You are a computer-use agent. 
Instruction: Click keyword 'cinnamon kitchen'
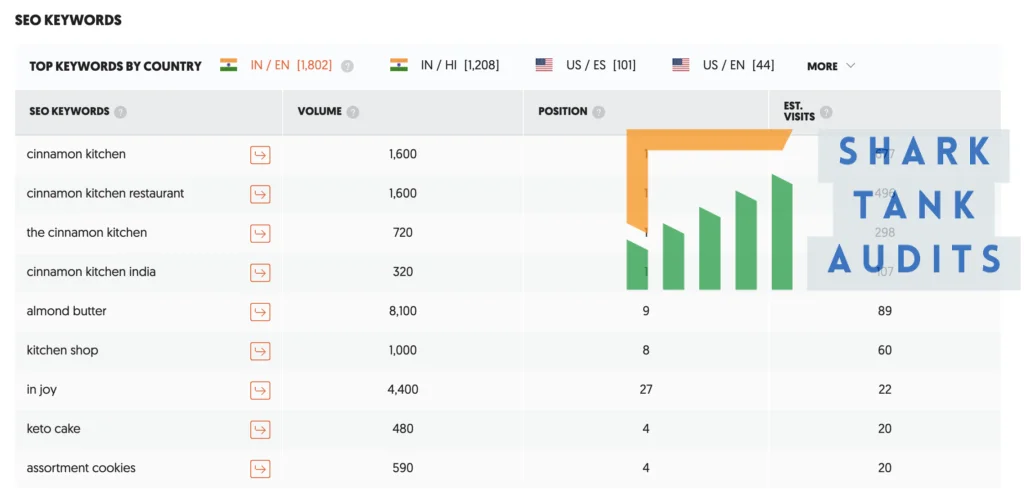coord(76,154)
